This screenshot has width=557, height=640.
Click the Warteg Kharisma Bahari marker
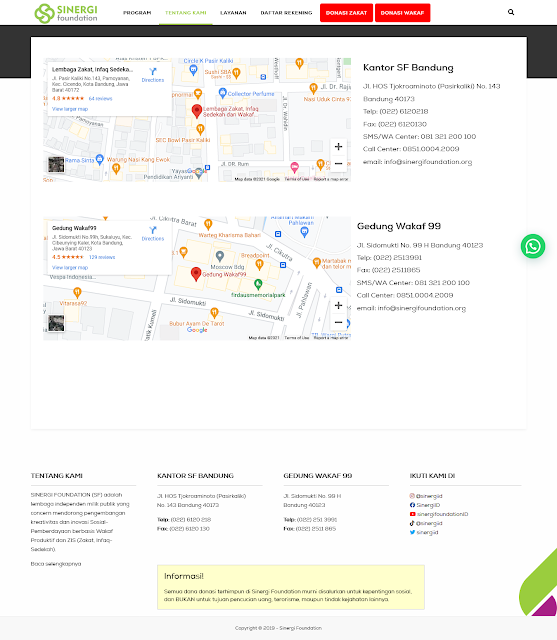(x=208, y=224)
